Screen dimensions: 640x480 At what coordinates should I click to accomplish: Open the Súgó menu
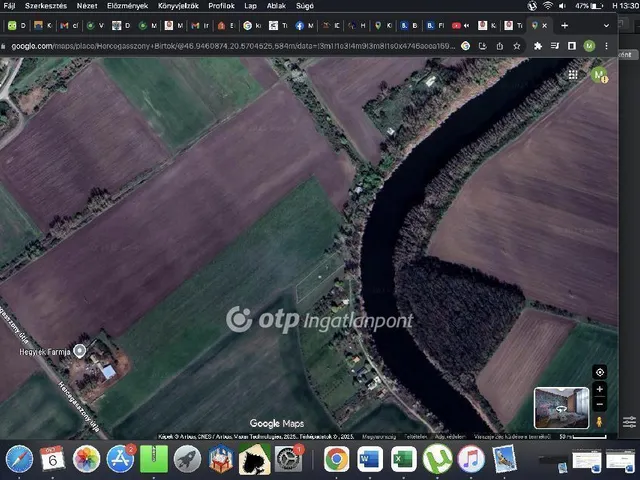304,6
